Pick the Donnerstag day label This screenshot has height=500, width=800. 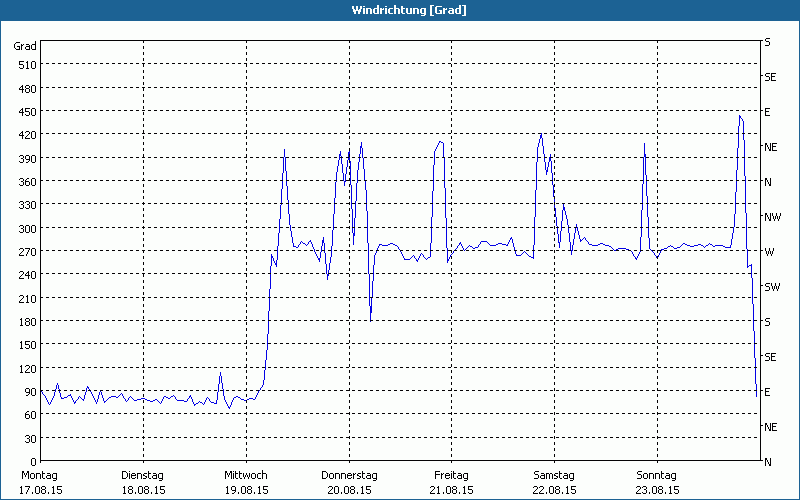(349, 475)
